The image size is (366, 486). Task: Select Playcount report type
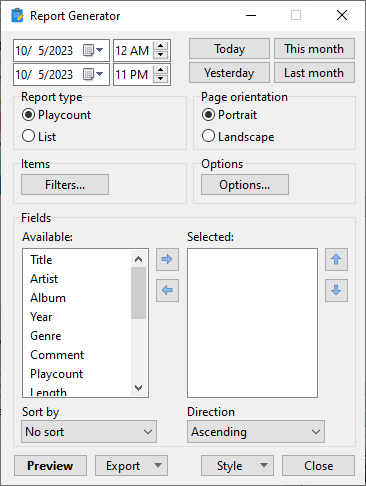(56, 115)
